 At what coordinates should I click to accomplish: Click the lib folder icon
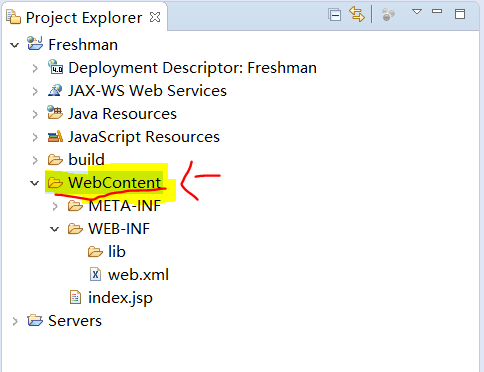[95, 252]
